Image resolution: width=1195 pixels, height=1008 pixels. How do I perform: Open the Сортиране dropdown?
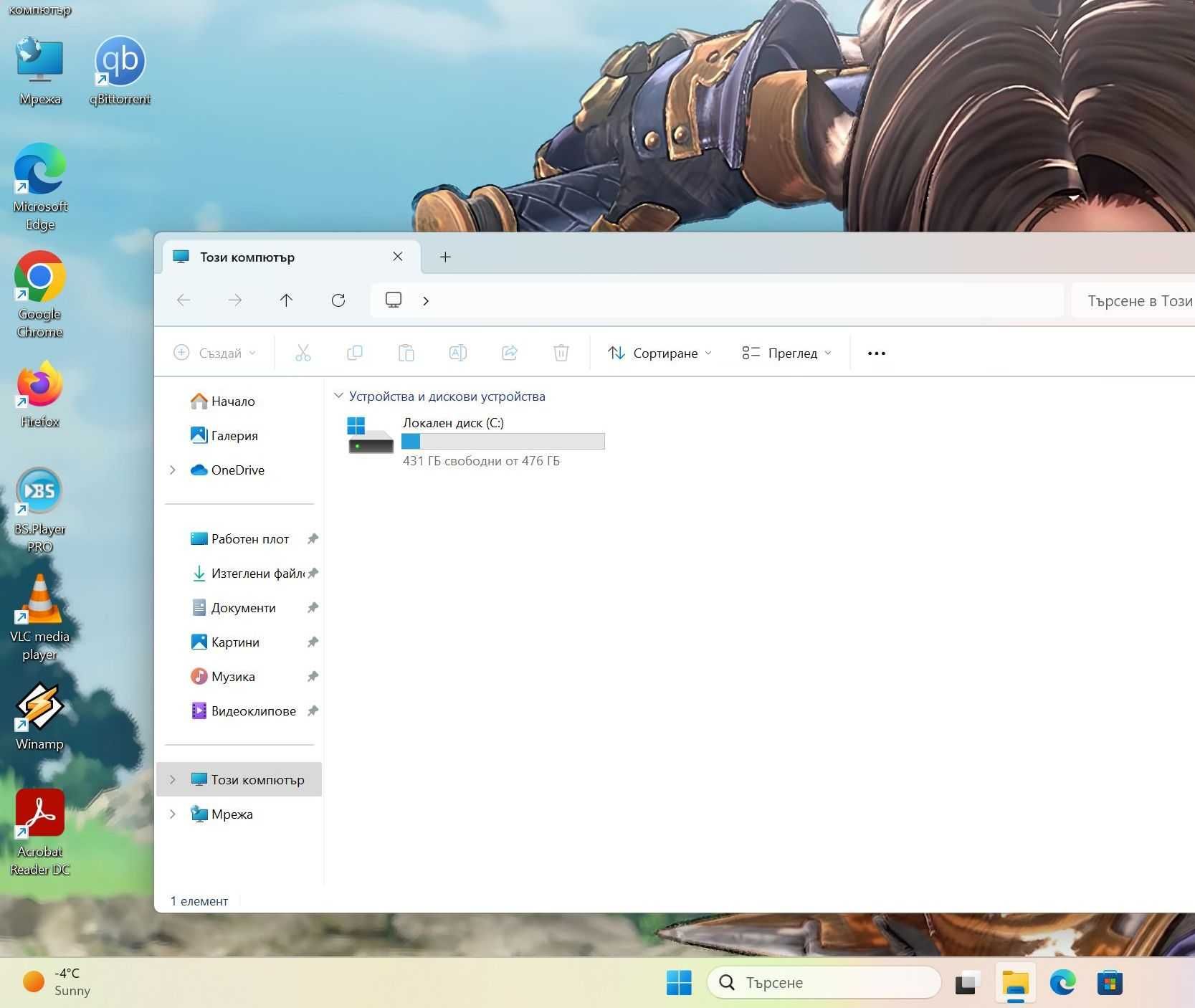pos(660,353)
